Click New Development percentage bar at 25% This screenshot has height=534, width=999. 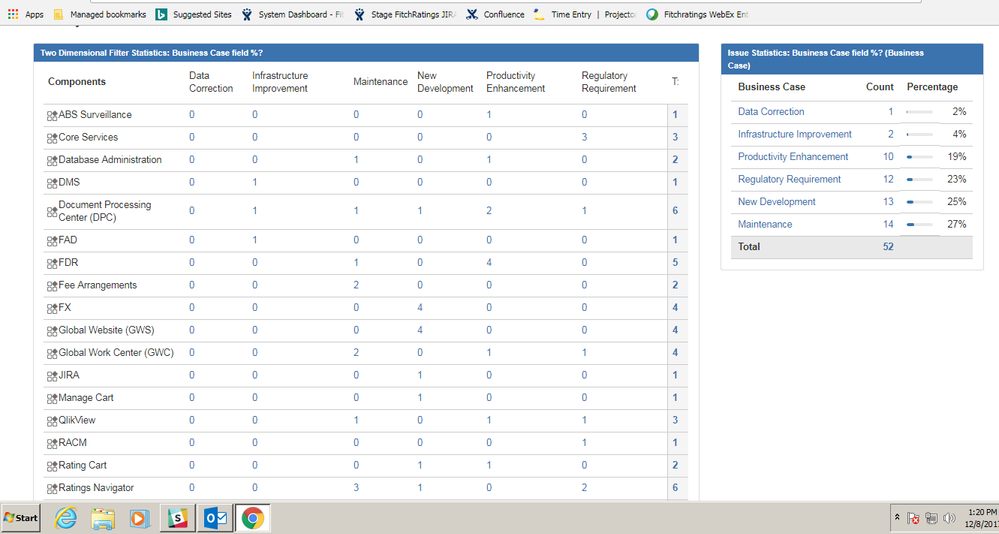click(x=919, y=202)
